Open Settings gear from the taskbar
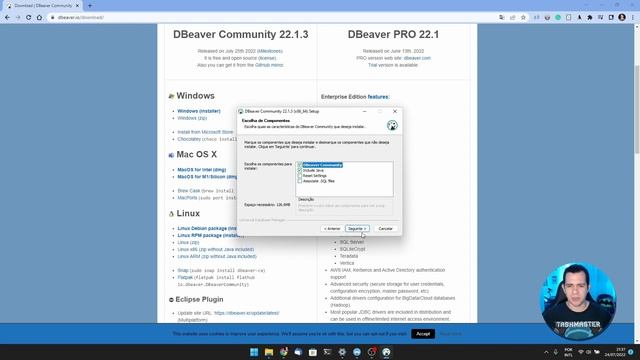Viewport: 640px width, 360px height. tap(342, 352)
